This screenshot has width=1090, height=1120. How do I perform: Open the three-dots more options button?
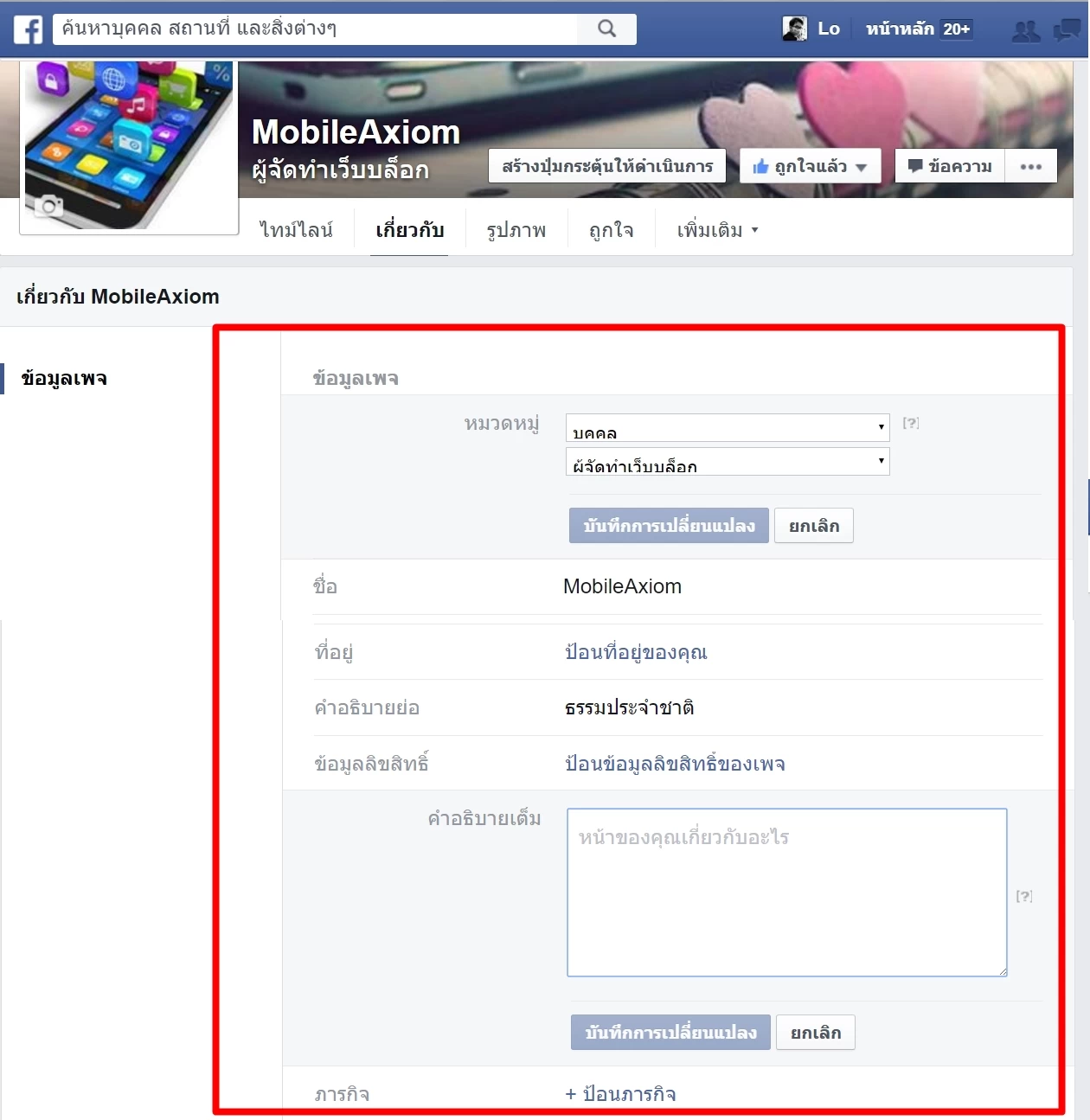tap(1031, 166)
